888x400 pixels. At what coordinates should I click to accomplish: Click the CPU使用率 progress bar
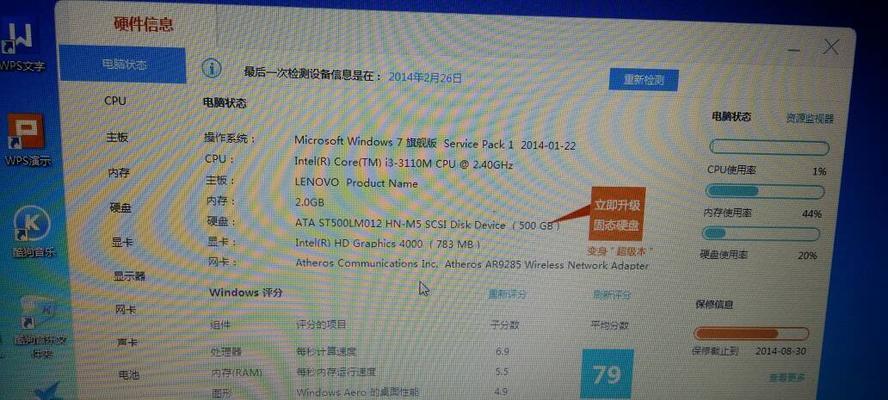point(769,148)
